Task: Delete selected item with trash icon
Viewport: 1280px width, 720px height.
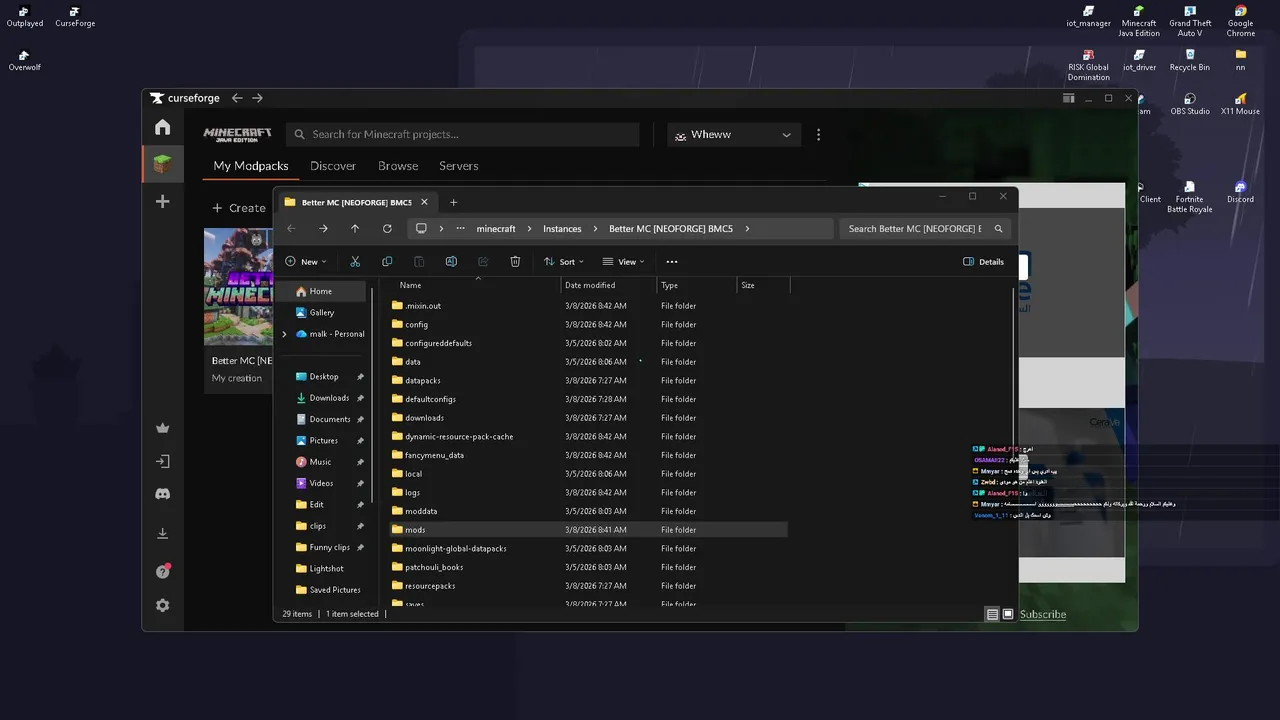Action: point(515,261)
